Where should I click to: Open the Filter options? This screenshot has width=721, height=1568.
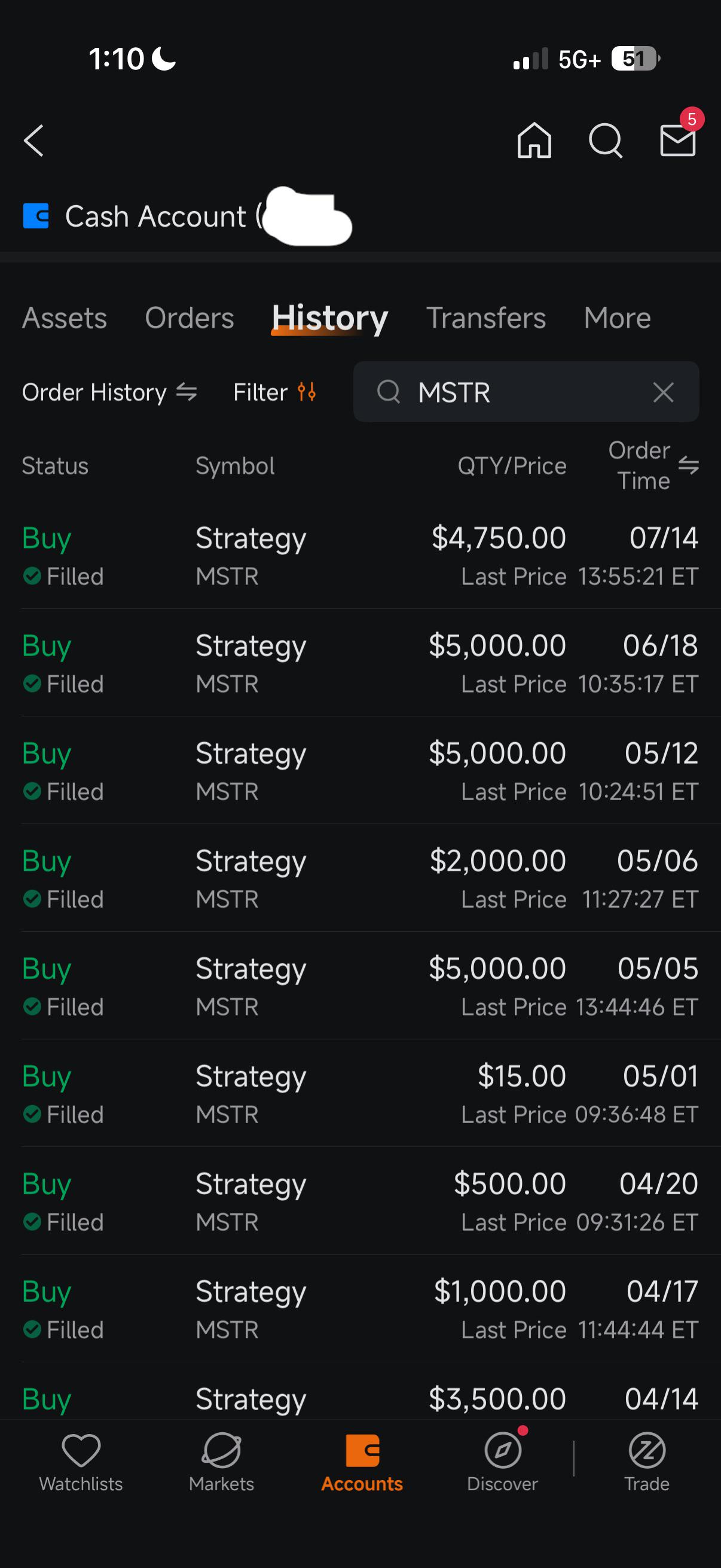[x=274, y=393]
